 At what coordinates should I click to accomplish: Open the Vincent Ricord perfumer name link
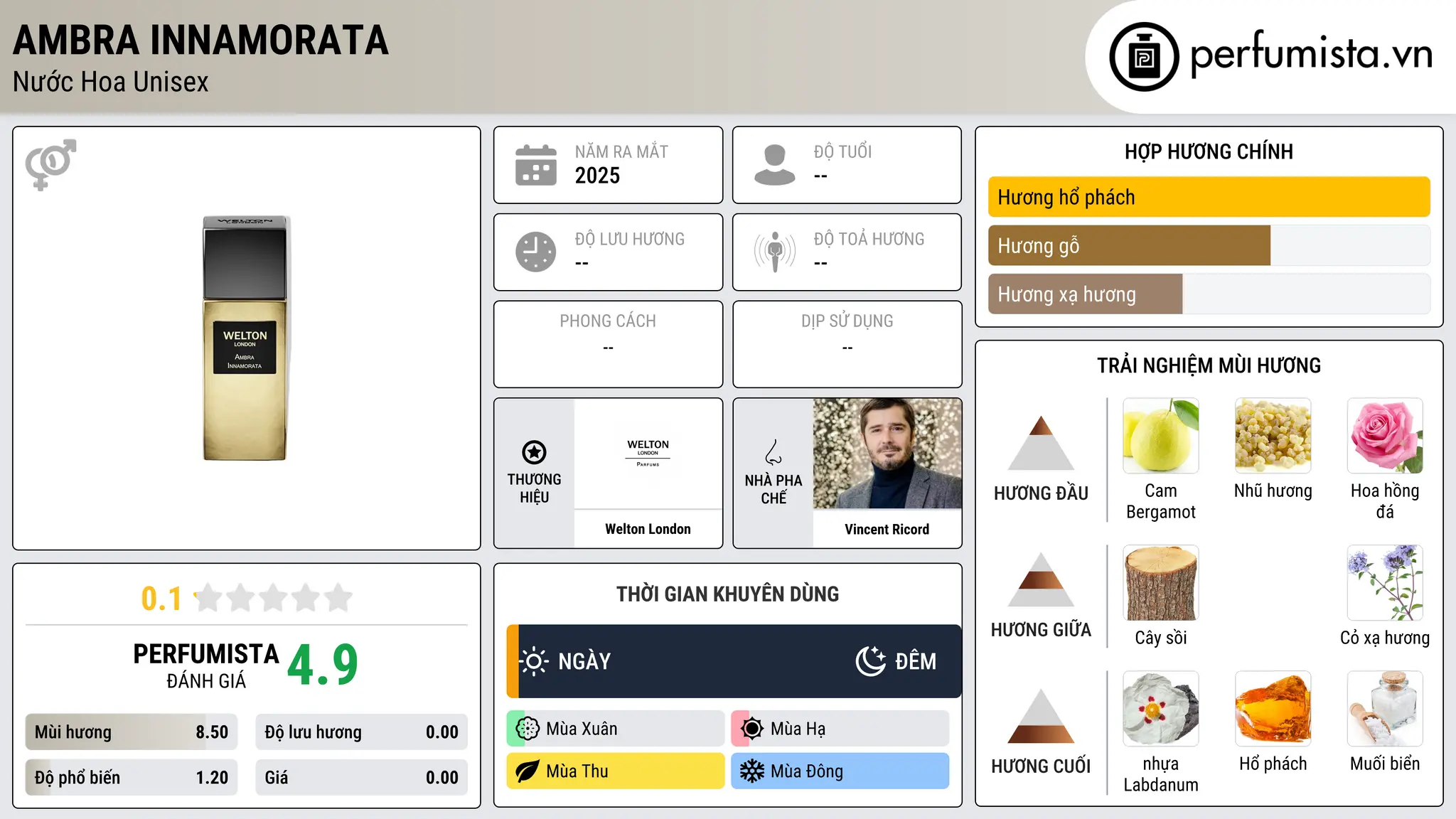887,529
